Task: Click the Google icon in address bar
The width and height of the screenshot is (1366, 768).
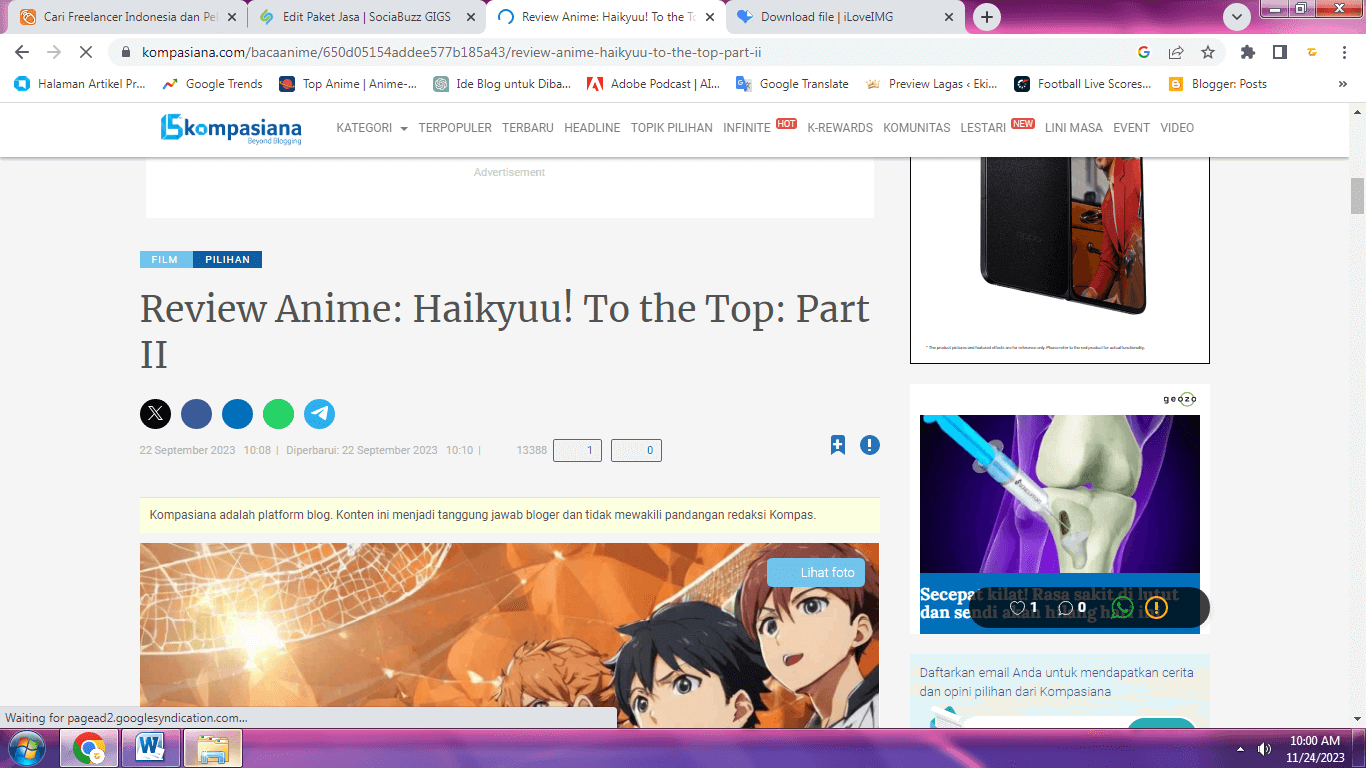Action: [x=1144, y=52]
